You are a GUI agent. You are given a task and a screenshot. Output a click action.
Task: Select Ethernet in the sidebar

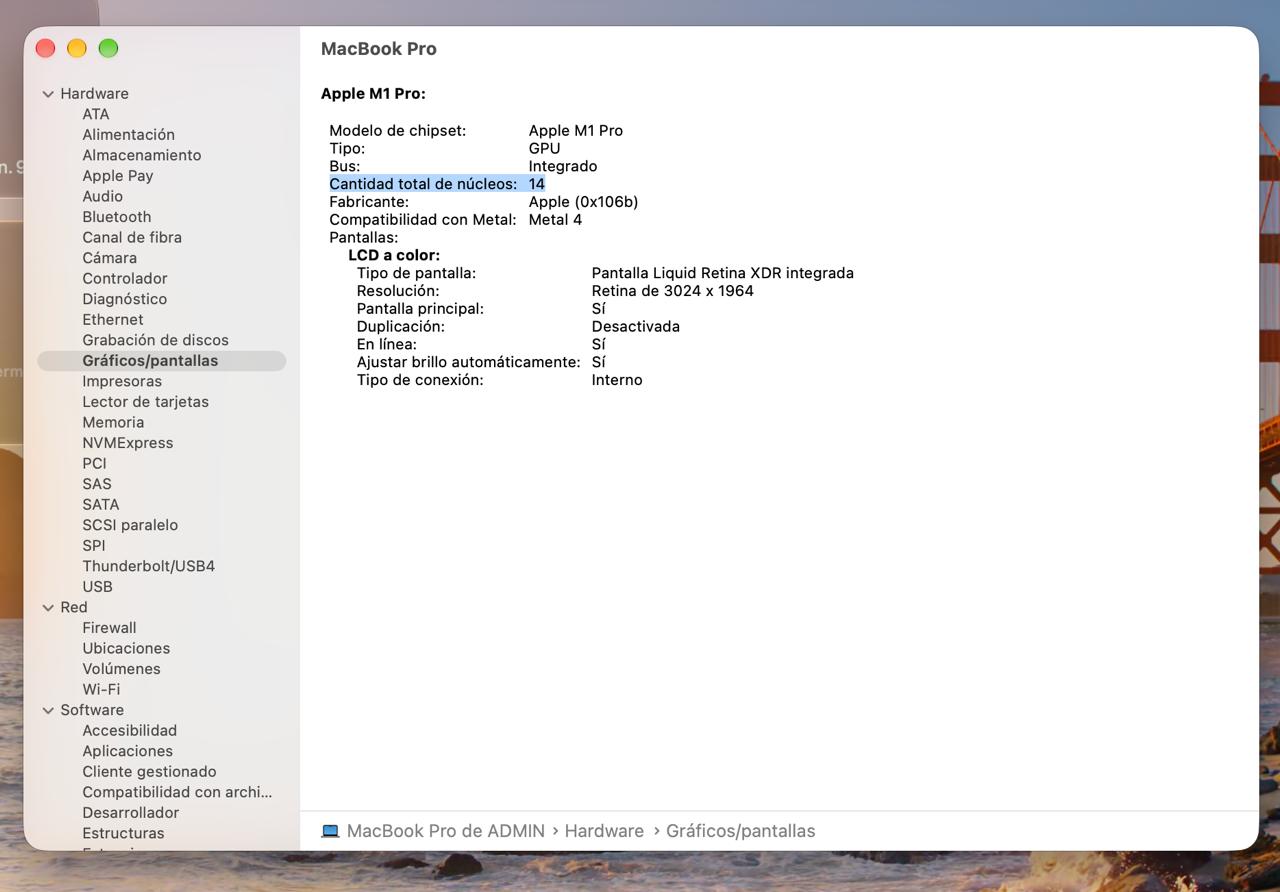112,320
